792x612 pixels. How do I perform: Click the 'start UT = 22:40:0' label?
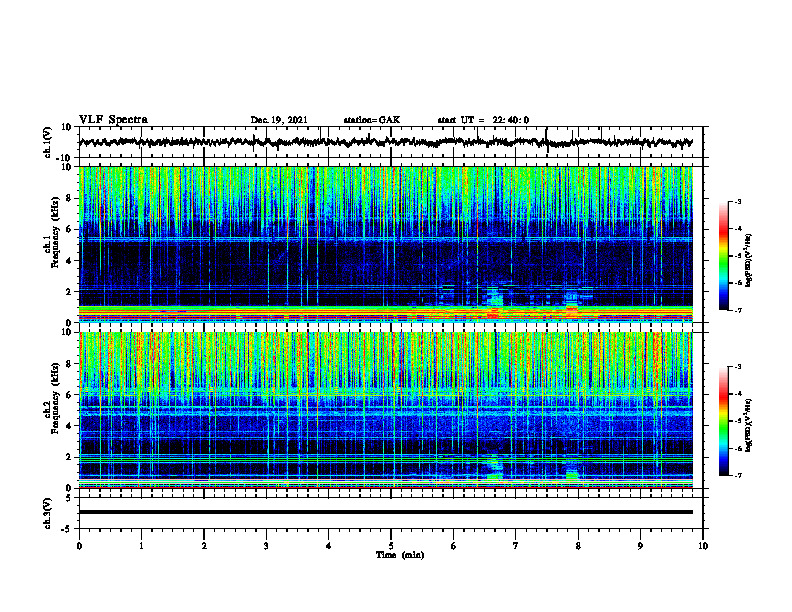pyautogui.click(x=483, y=120)
